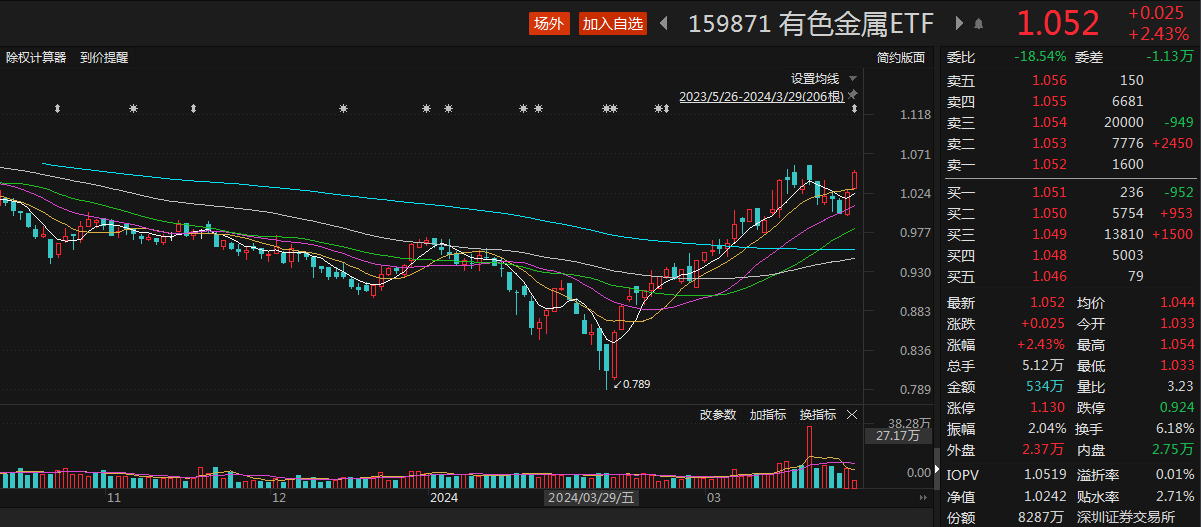The image size is (1201, 527).
Task: Switch to 简约版面 layout
Action: point(901,58)
